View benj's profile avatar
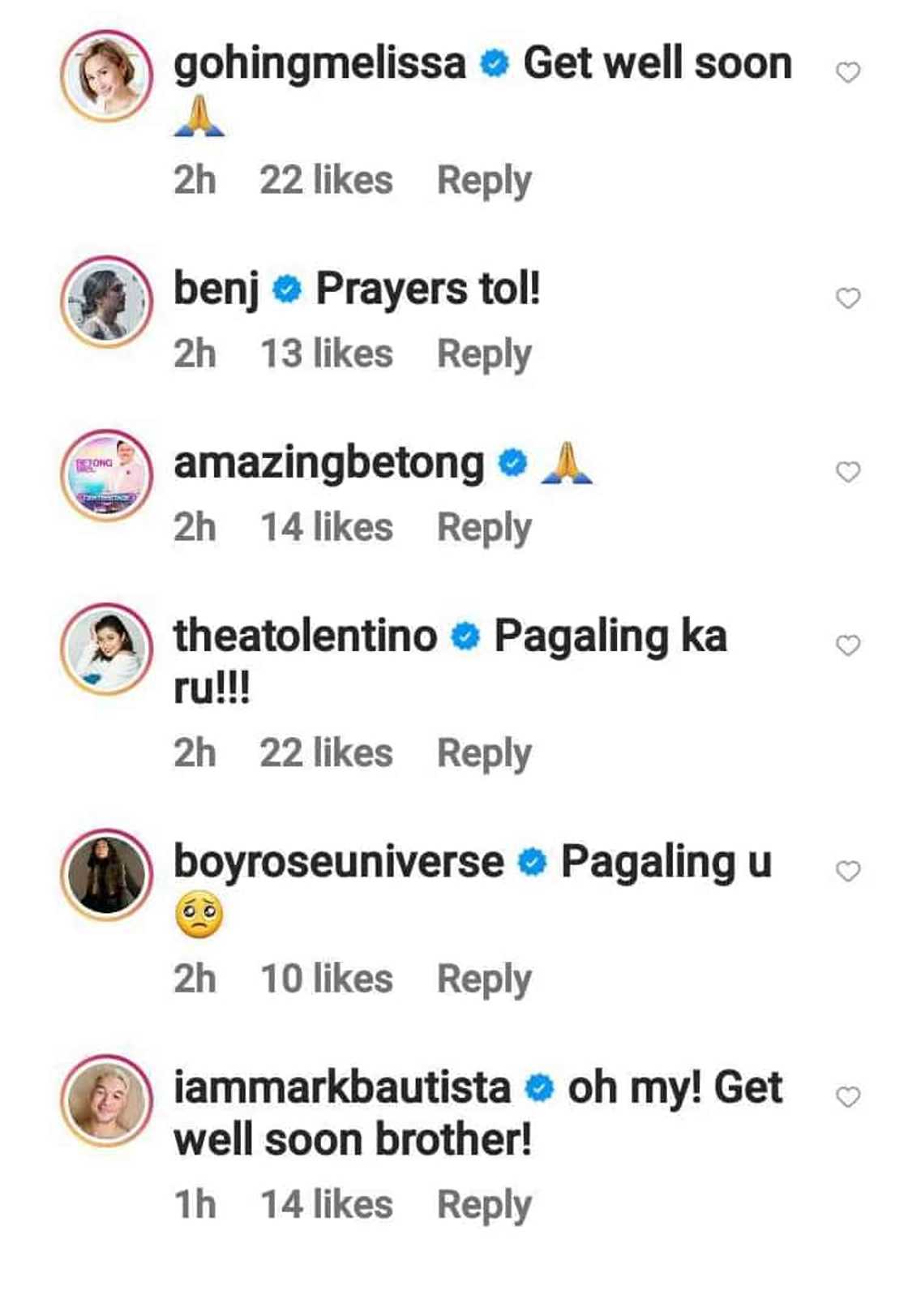Screen dimensions: 908x1316 pos(107,302)
